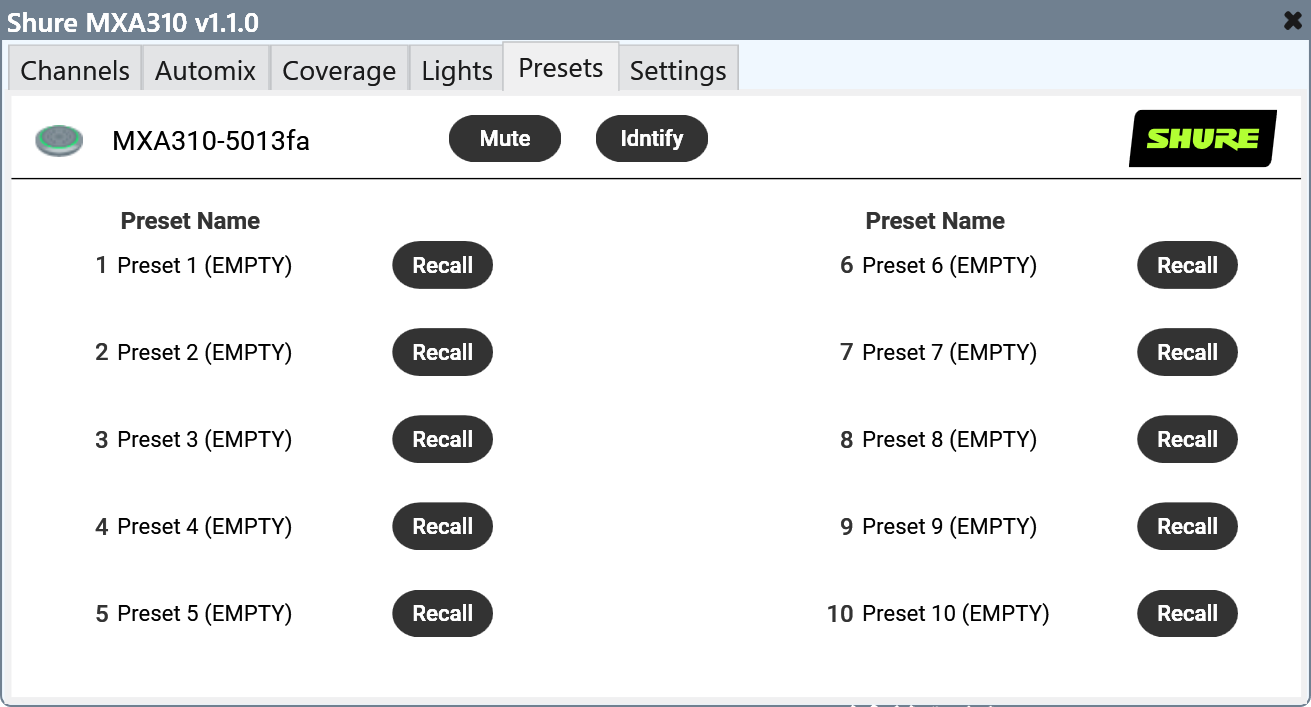Viewport: 1311px width, 707px height.
Task: Close the Shure MXA310 window
Action: 1292,20
